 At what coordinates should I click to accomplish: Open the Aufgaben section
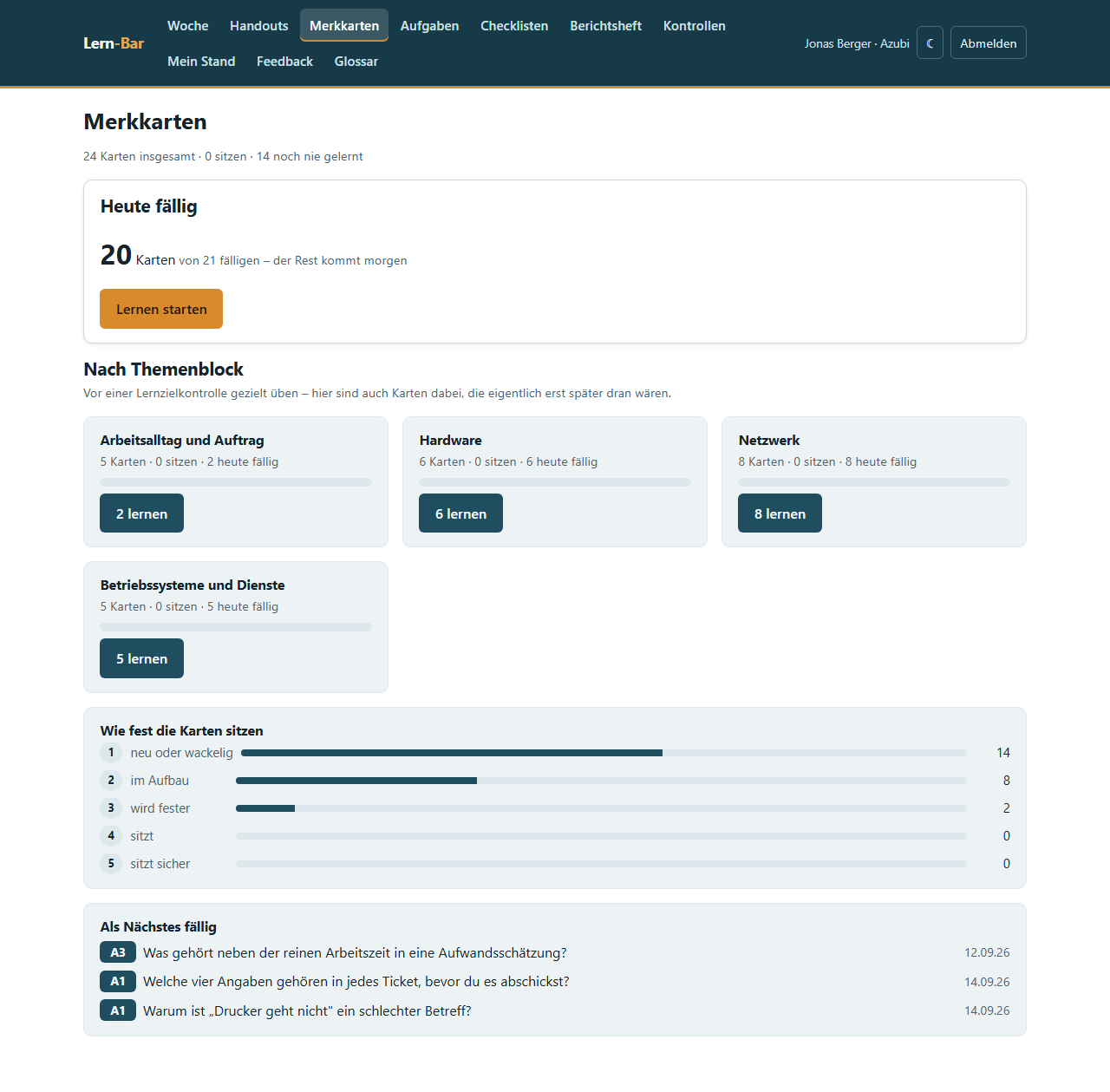pos(429,25)
